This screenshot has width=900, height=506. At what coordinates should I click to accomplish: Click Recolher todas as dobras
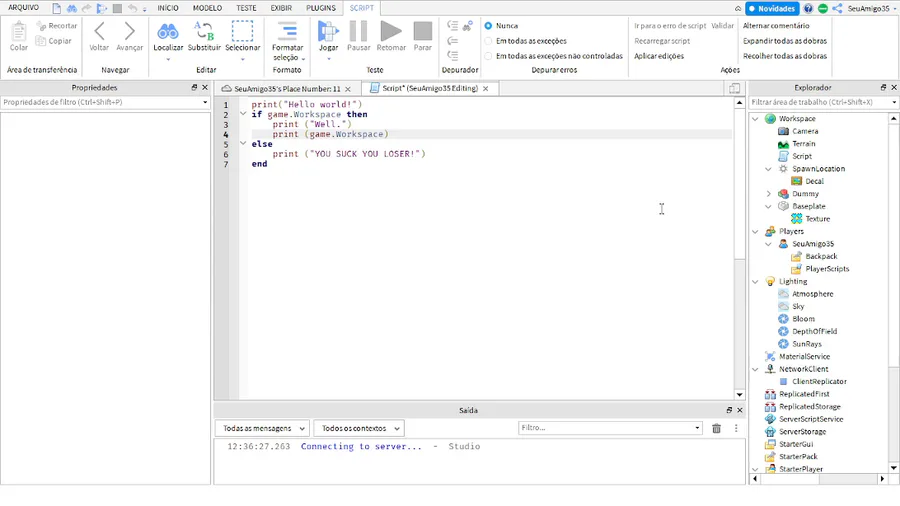click(785, 56)
